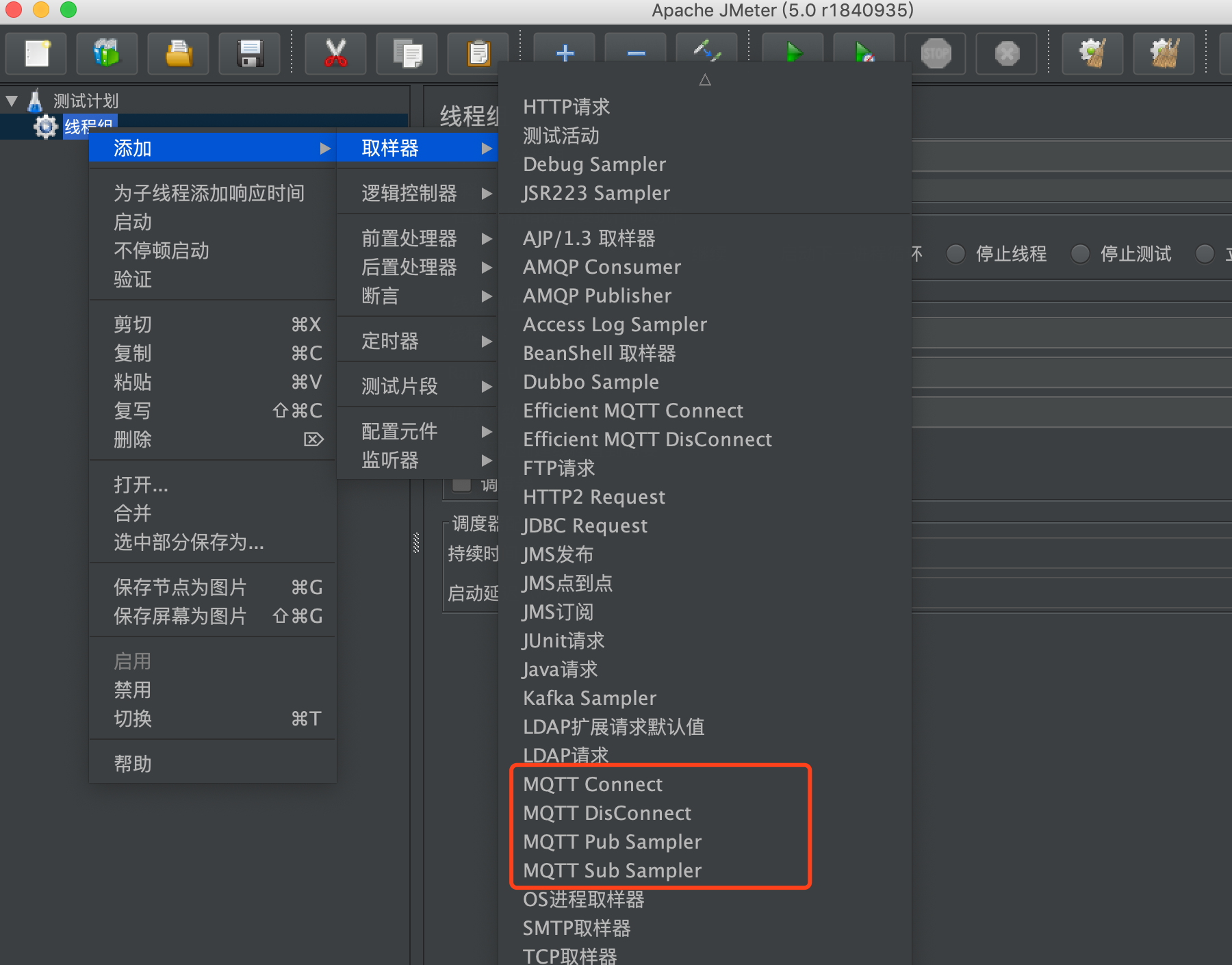This screenshot has height=965, width=1232.
Task: Start the test with green play icon
Action: click(x=793, y=53)
